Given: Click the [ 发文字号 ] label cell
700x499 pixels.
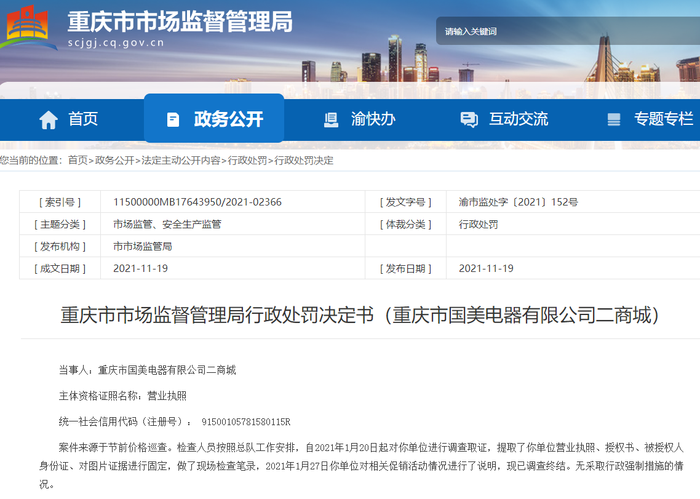Looking at the screenshot, I should tap(406, 202).
